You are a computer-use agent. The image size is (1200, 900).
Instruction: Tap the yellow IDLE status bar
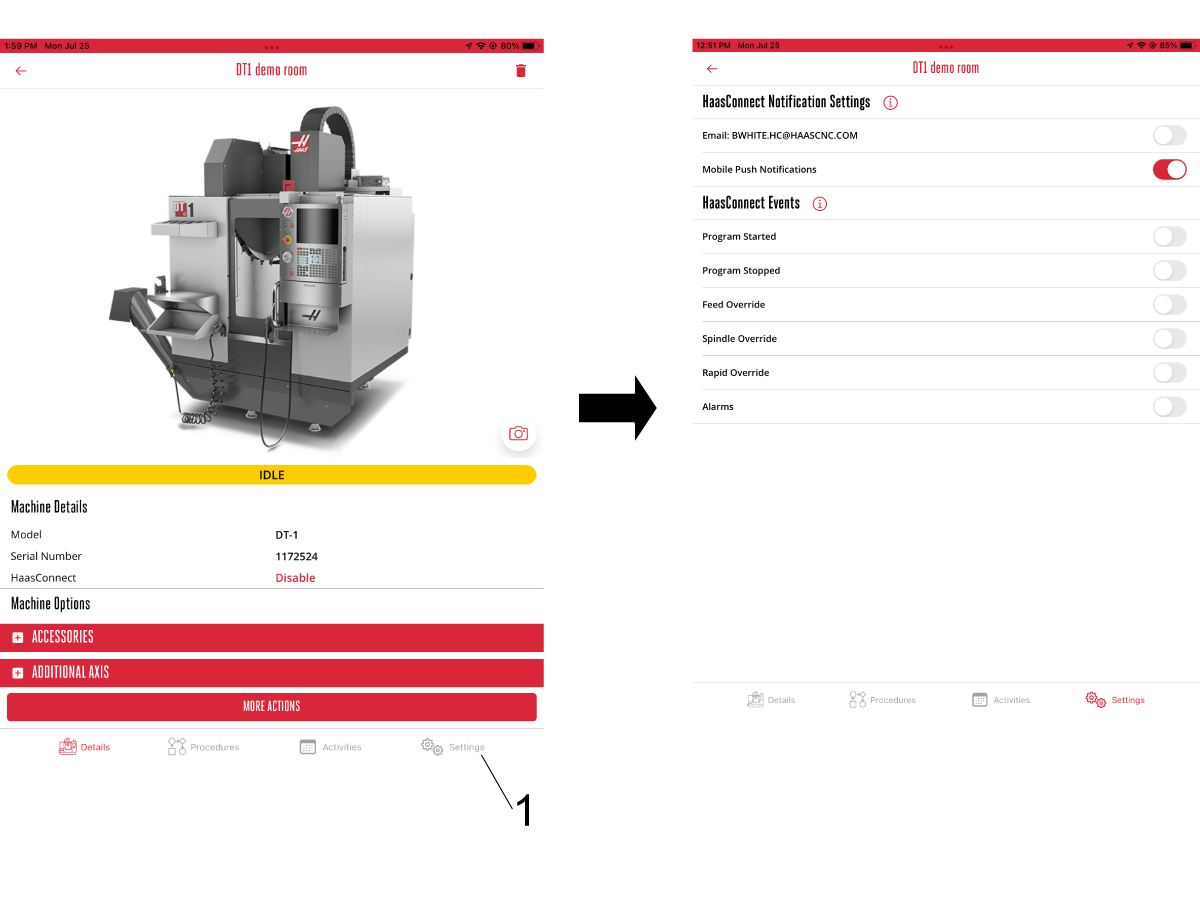[x=272, y=475]
